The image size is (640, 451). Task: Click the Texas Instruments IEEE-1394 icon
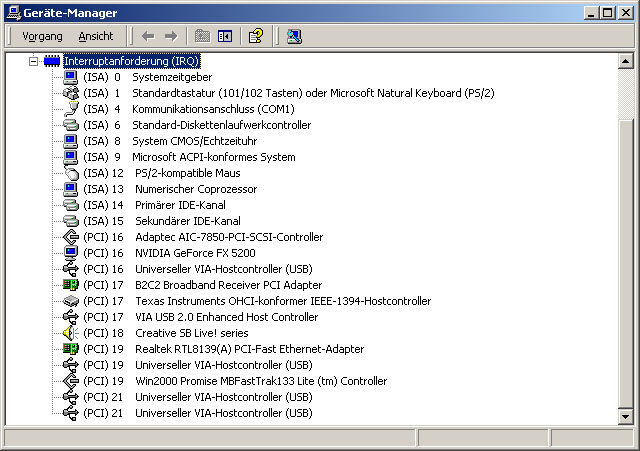pos(71,301)
